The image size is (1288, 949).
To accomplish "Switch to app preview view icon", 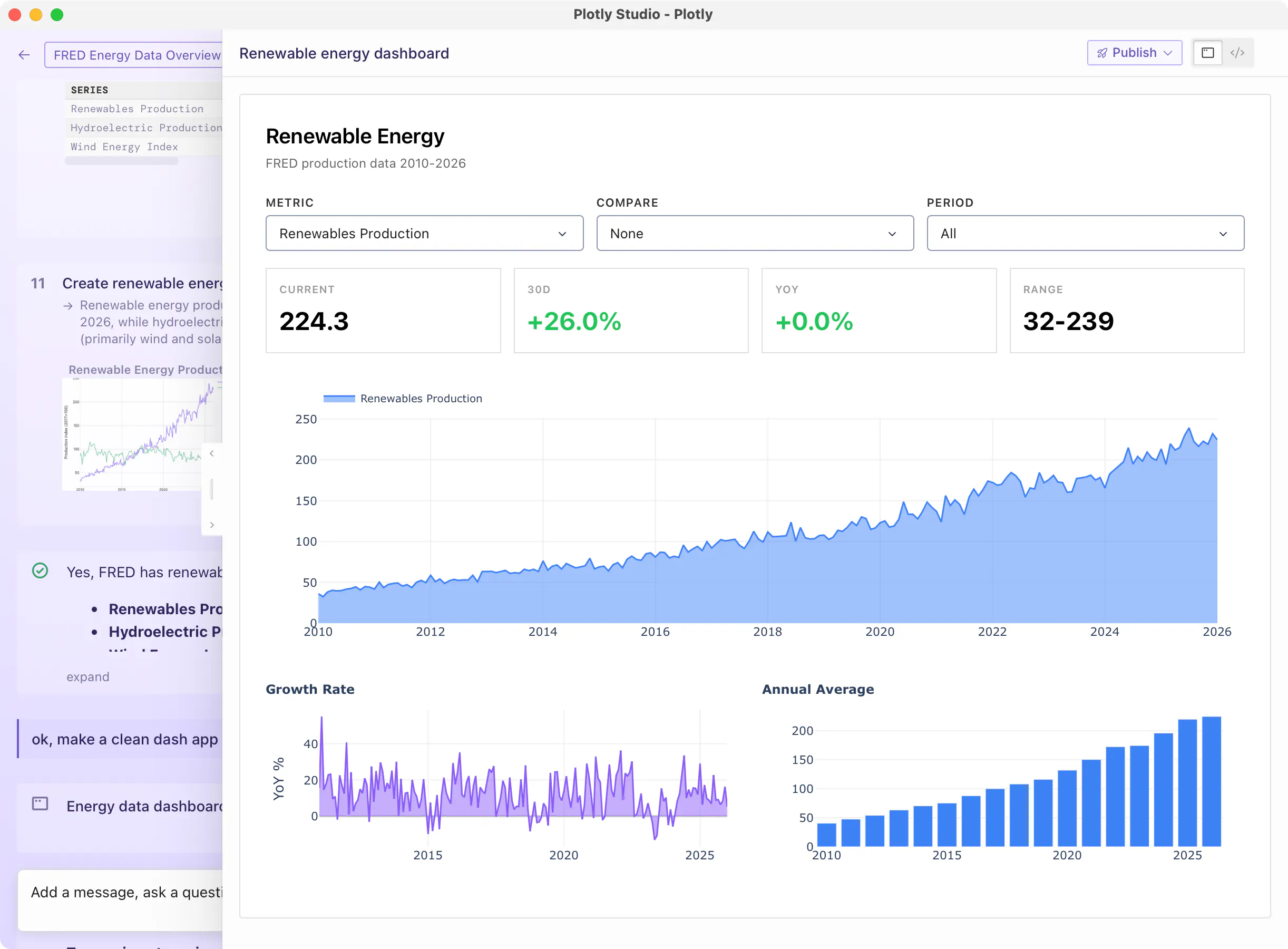I will [x=1207, y=53].
